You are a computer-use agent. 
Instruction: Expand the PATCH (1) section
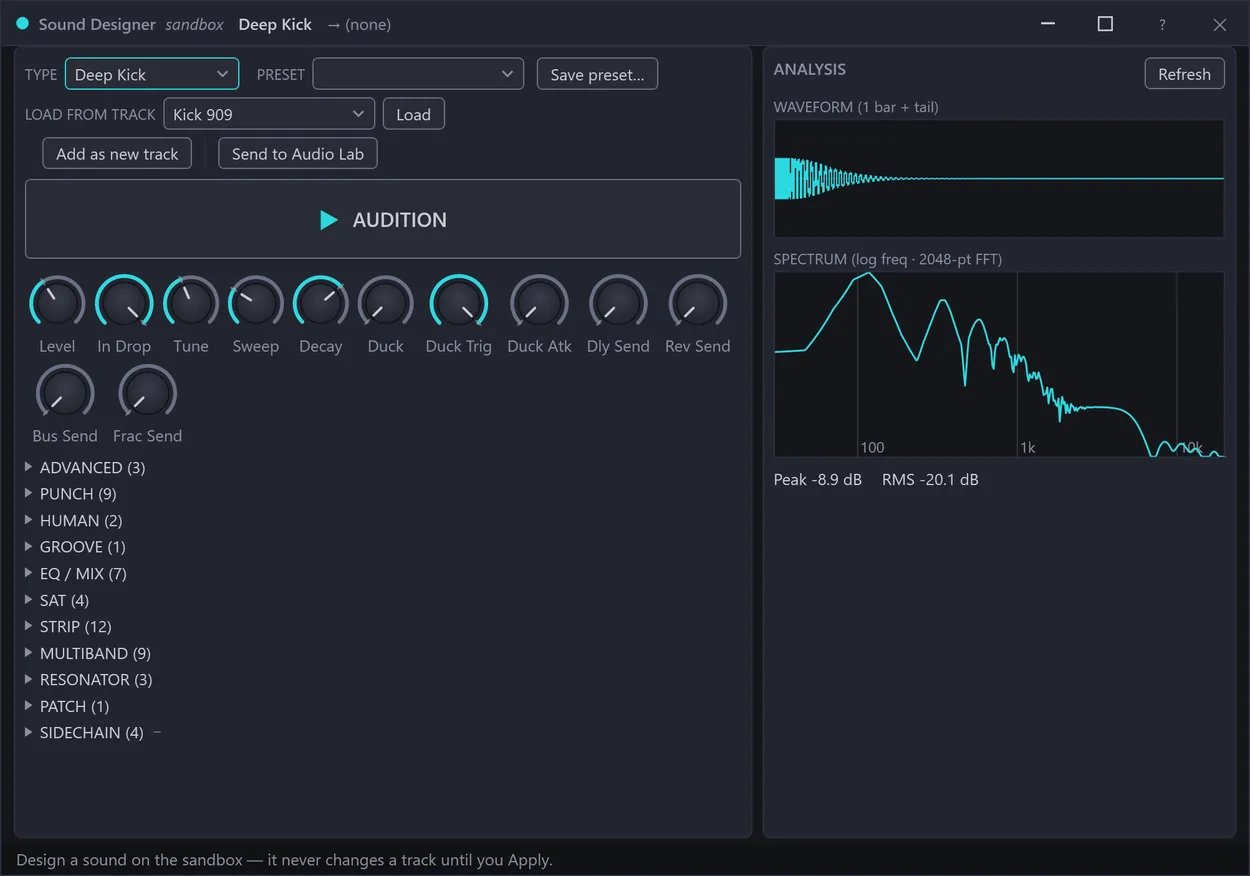coord(66,706)
